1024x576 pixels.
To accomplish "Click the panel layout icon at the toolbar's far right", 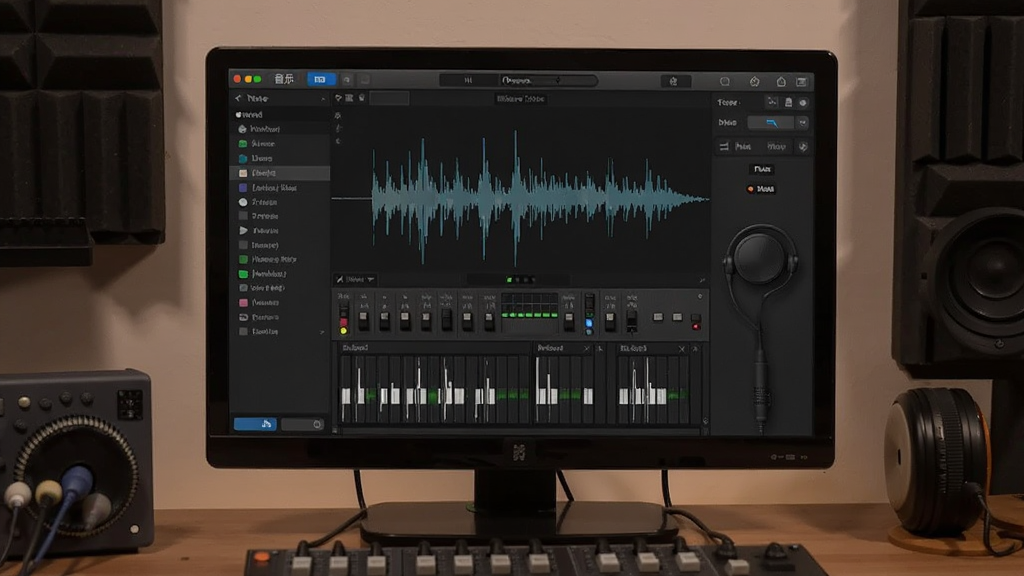I will (x=802, y=82).
